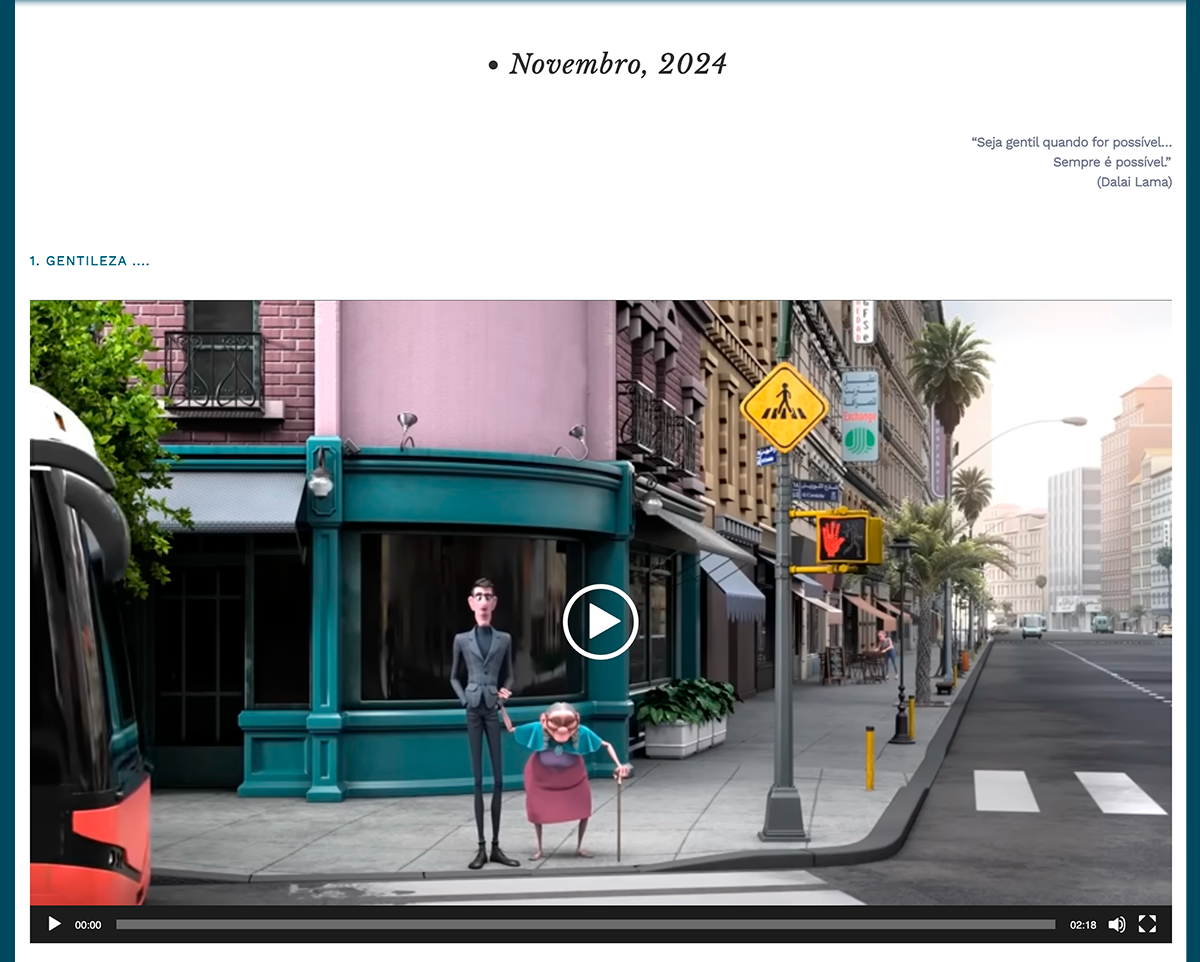
Task: Click the yellow pedestrian crossing sign
Action: [784, 406]
